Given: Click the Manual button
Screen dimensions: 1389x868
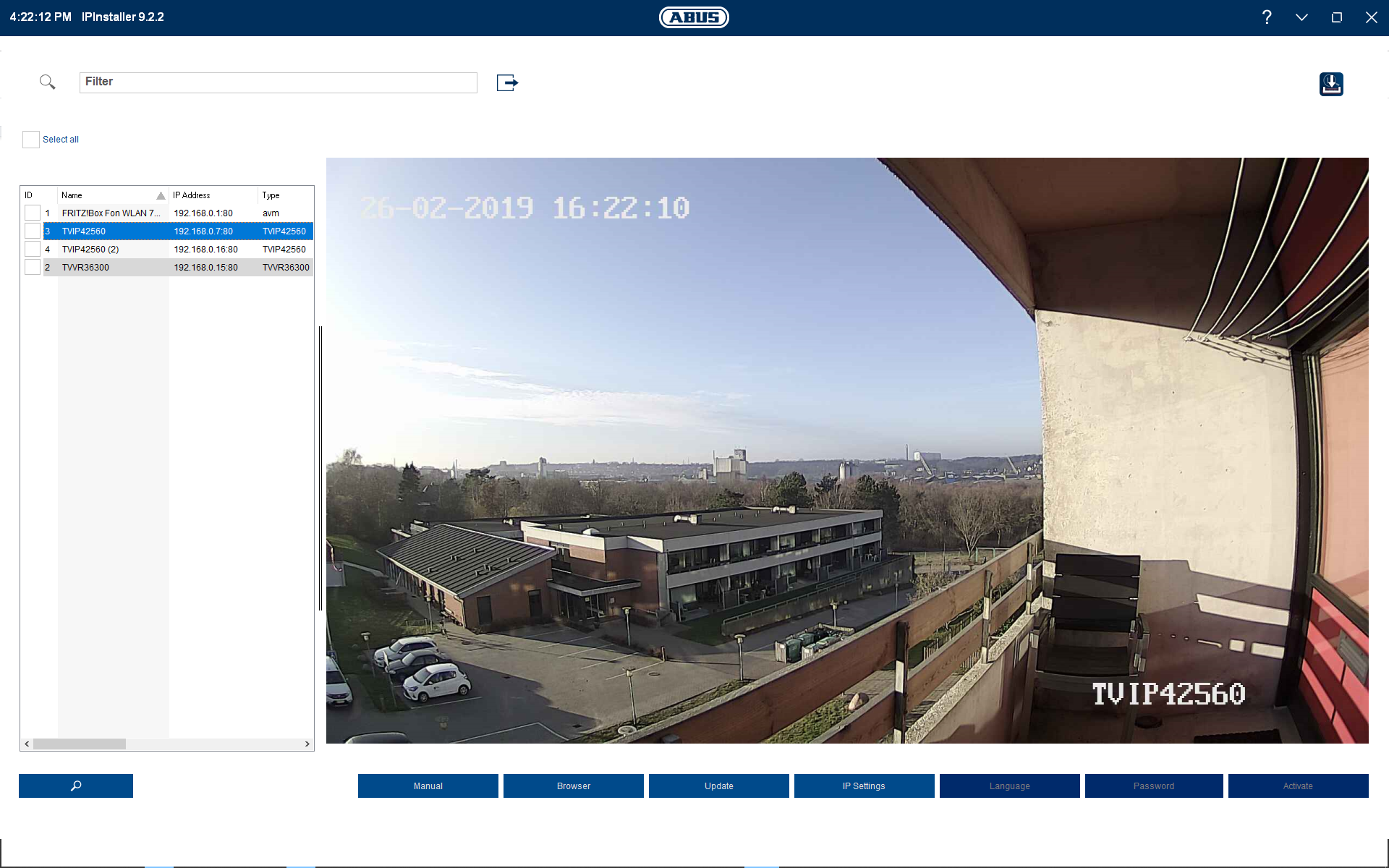Looking at the screenshot, I should [428, 786].
